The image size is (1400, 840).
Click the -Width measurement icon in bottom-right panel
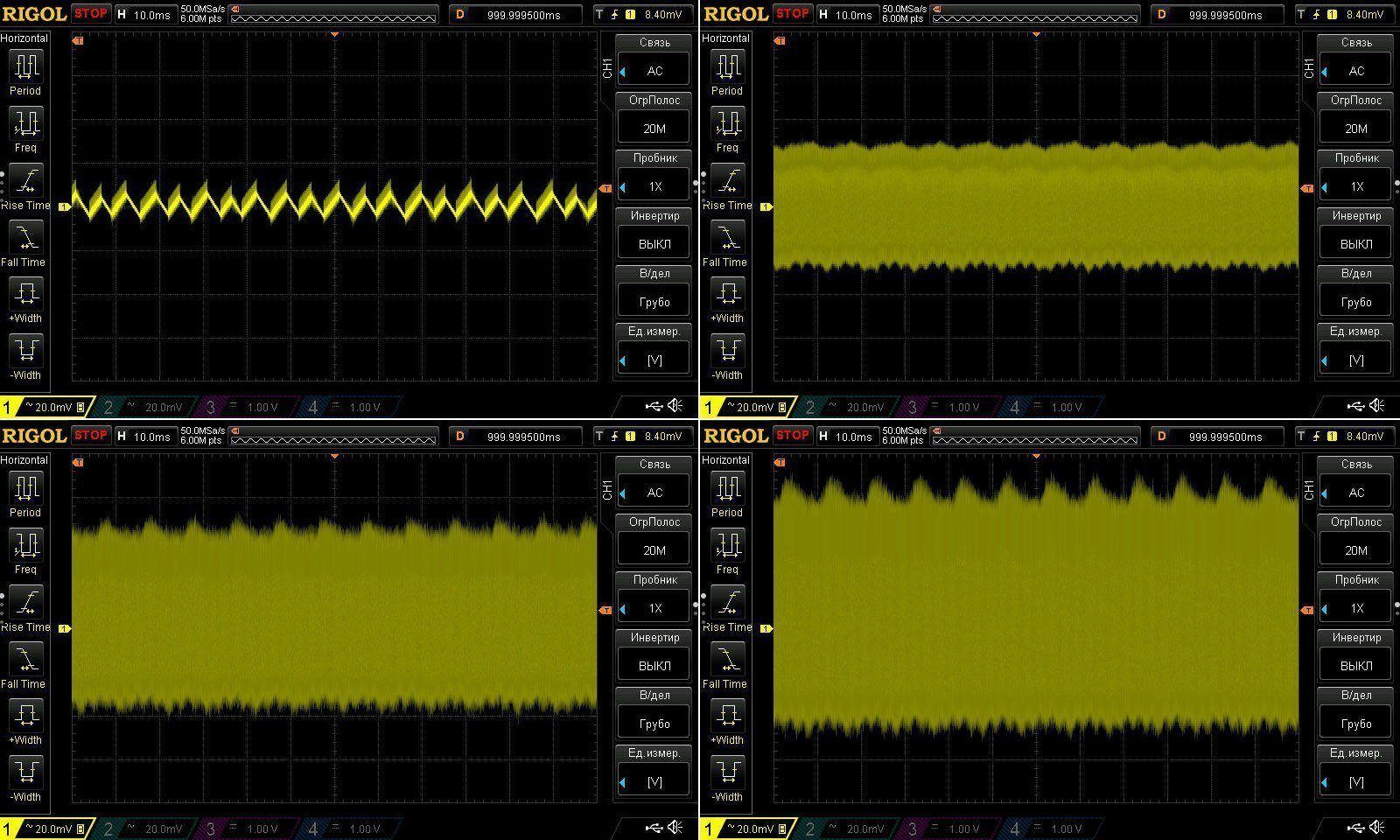727,773
